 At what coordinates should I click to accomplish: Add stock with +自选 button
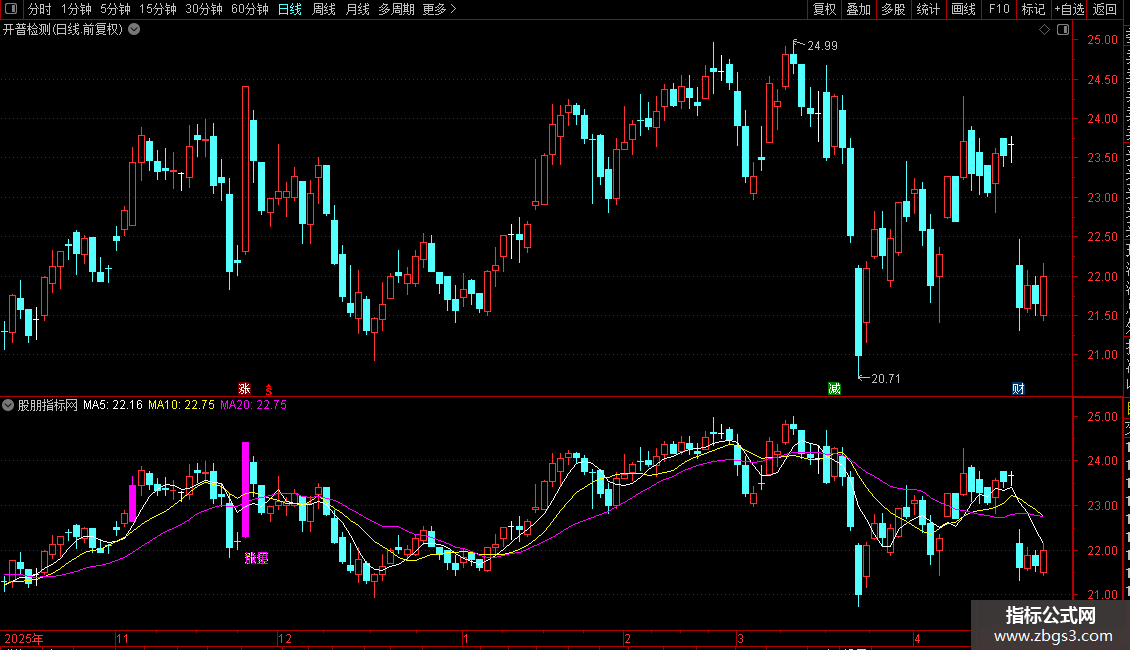coord(1069,9)
